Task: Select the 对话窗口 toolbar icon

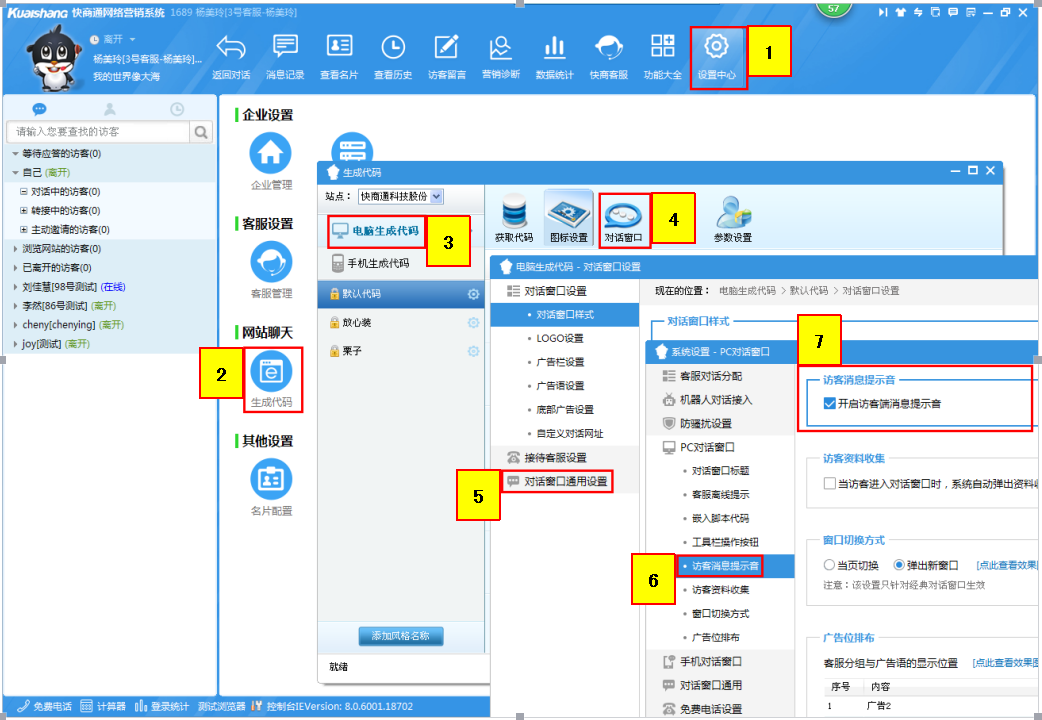Action: (624, 216)
